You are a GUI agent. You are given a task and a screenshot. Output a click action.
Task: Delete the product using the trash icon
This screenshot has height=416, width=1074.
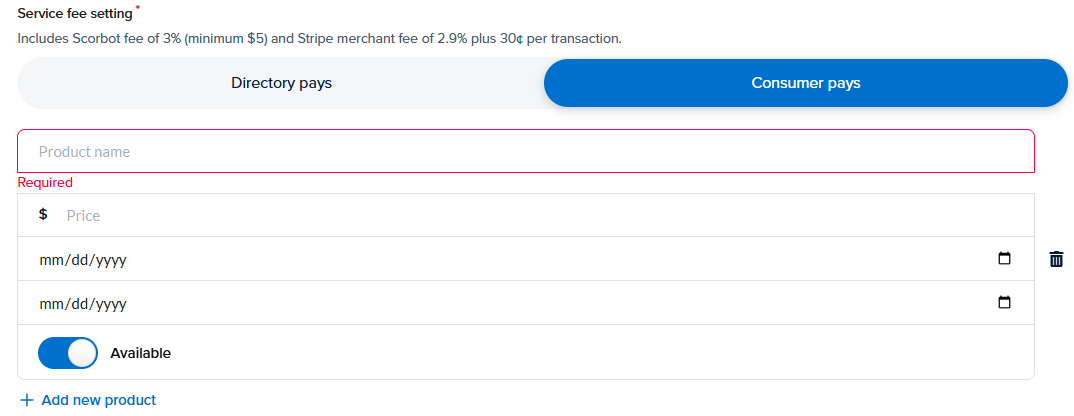tap(1056, 260)
